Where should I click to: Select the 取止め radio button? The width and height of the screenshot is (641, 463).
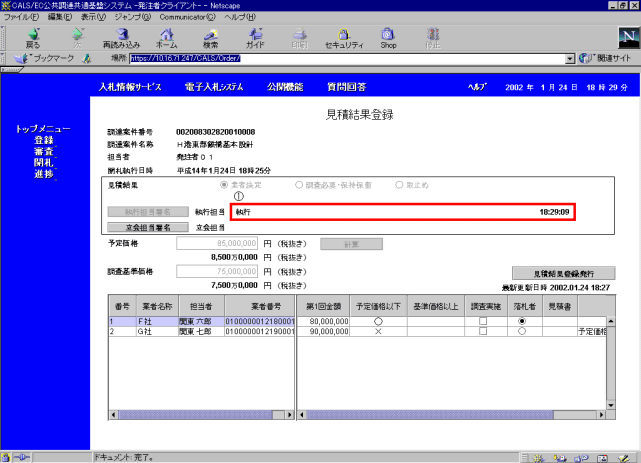pyautogui.click(x=399, y=185)
